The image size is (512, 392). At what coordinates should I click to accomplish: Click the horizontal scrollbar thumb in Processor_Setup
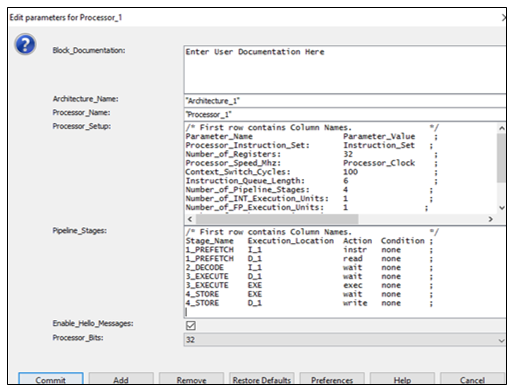[277, 219]
